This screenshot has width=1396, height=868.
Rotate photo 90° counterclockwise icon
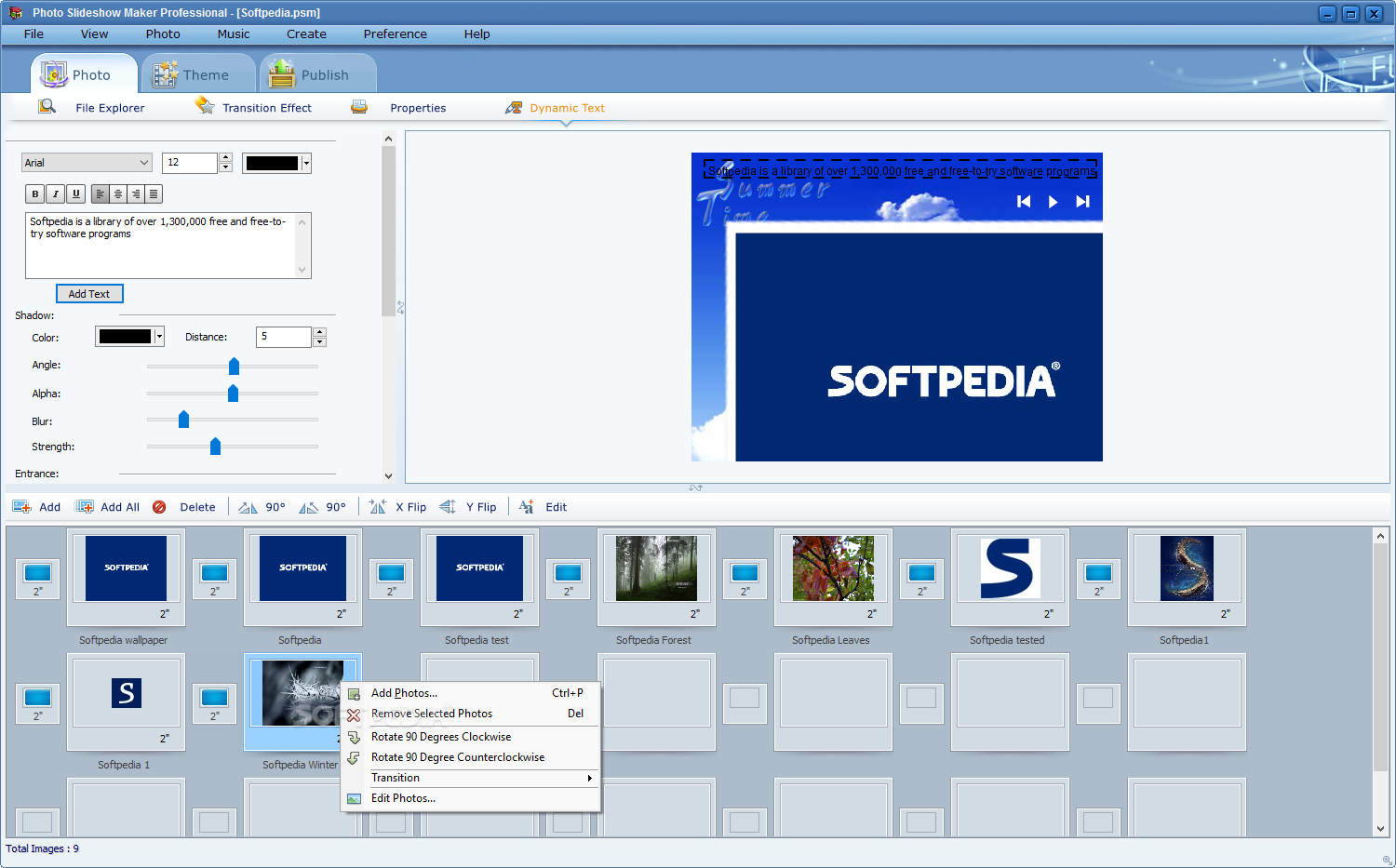(x=308, y=507)
